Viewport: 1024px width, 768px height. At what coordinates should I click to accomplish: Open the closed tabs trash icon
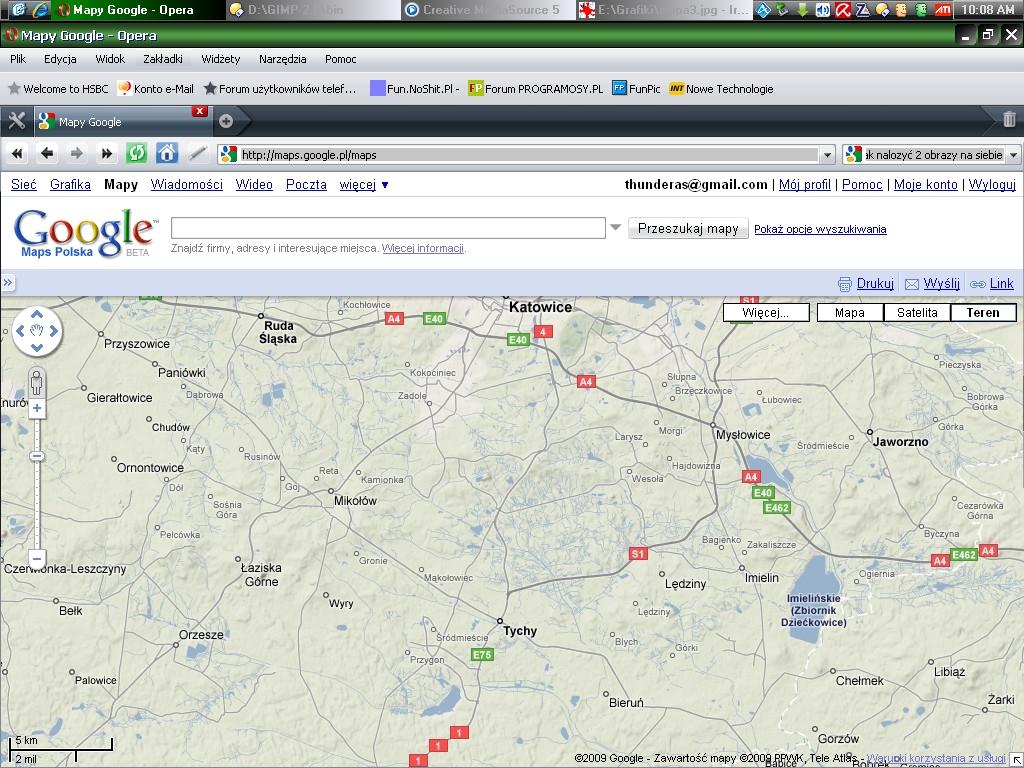click(x=1009, y=120)
